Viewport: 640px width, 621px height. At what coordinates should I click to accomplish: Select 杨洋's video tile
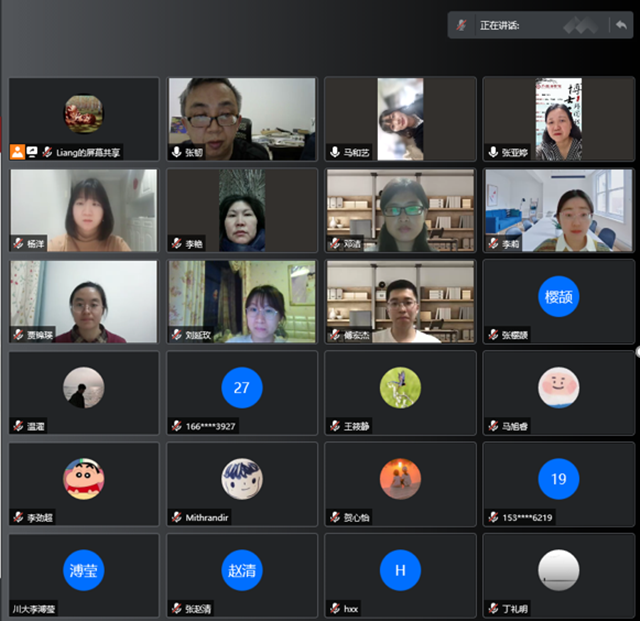click(84, 210)
